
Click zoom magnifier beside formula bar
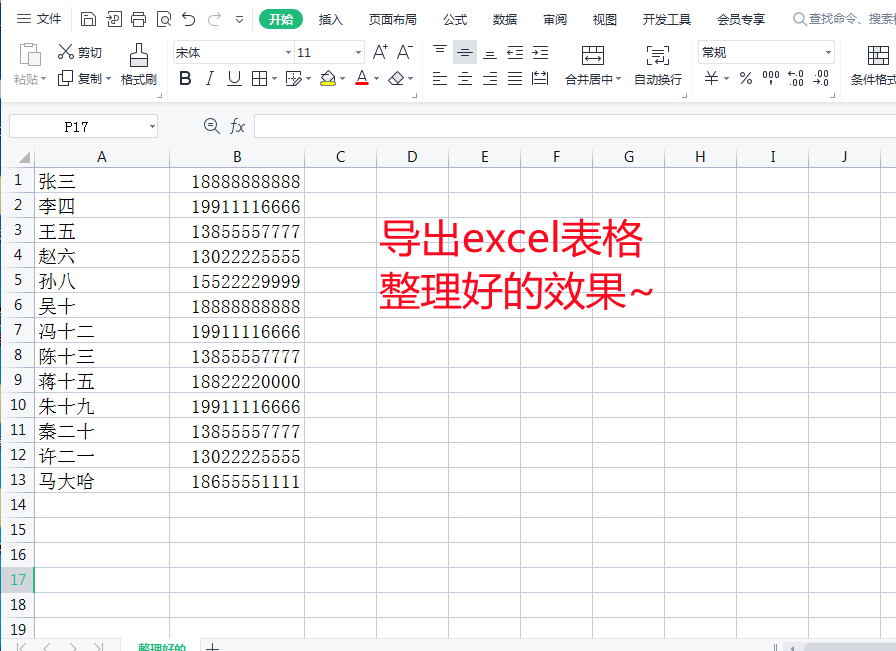click(x=211, y=126)
